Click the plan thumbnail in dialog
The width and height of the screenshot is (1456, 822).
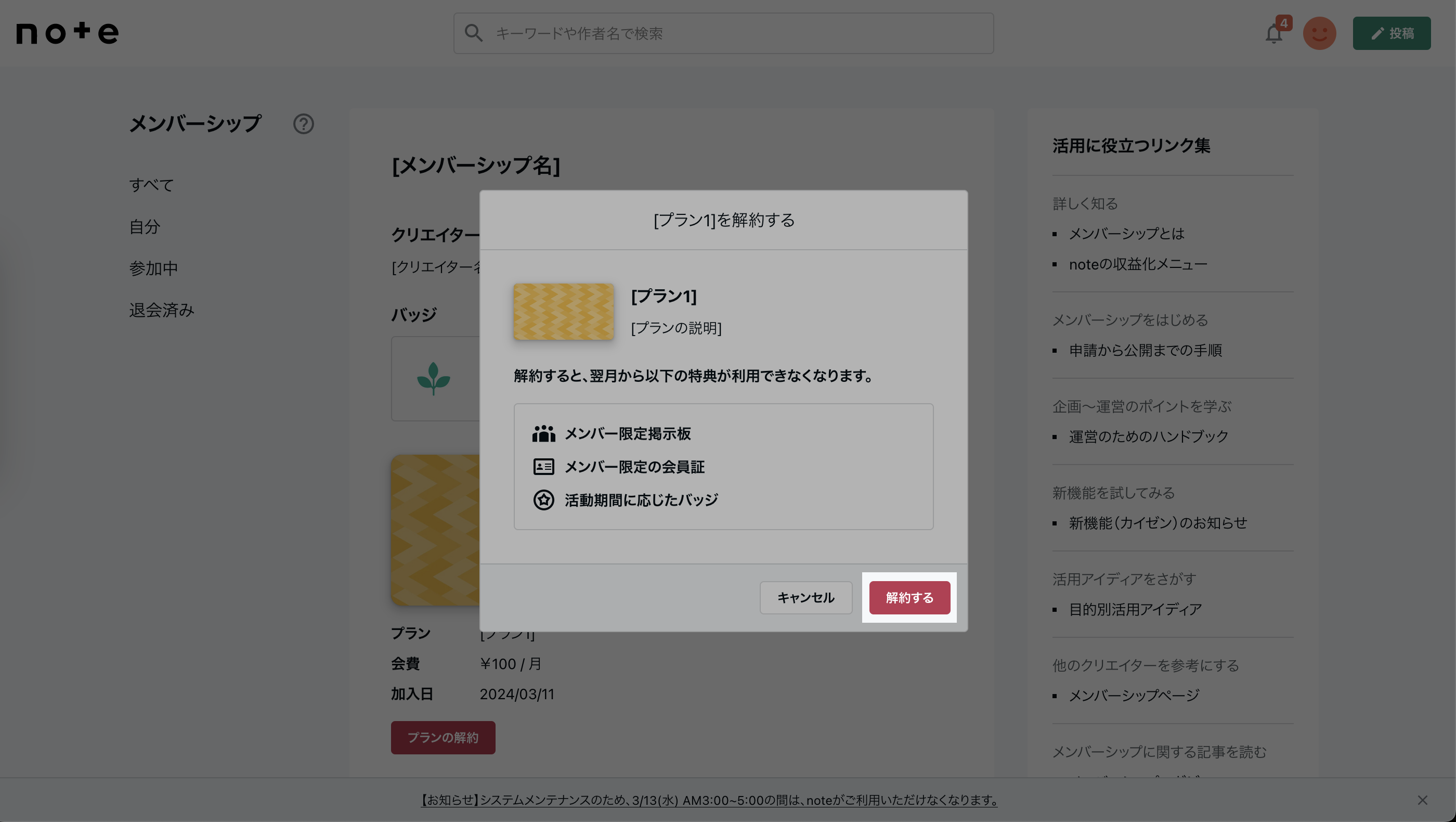564,312
